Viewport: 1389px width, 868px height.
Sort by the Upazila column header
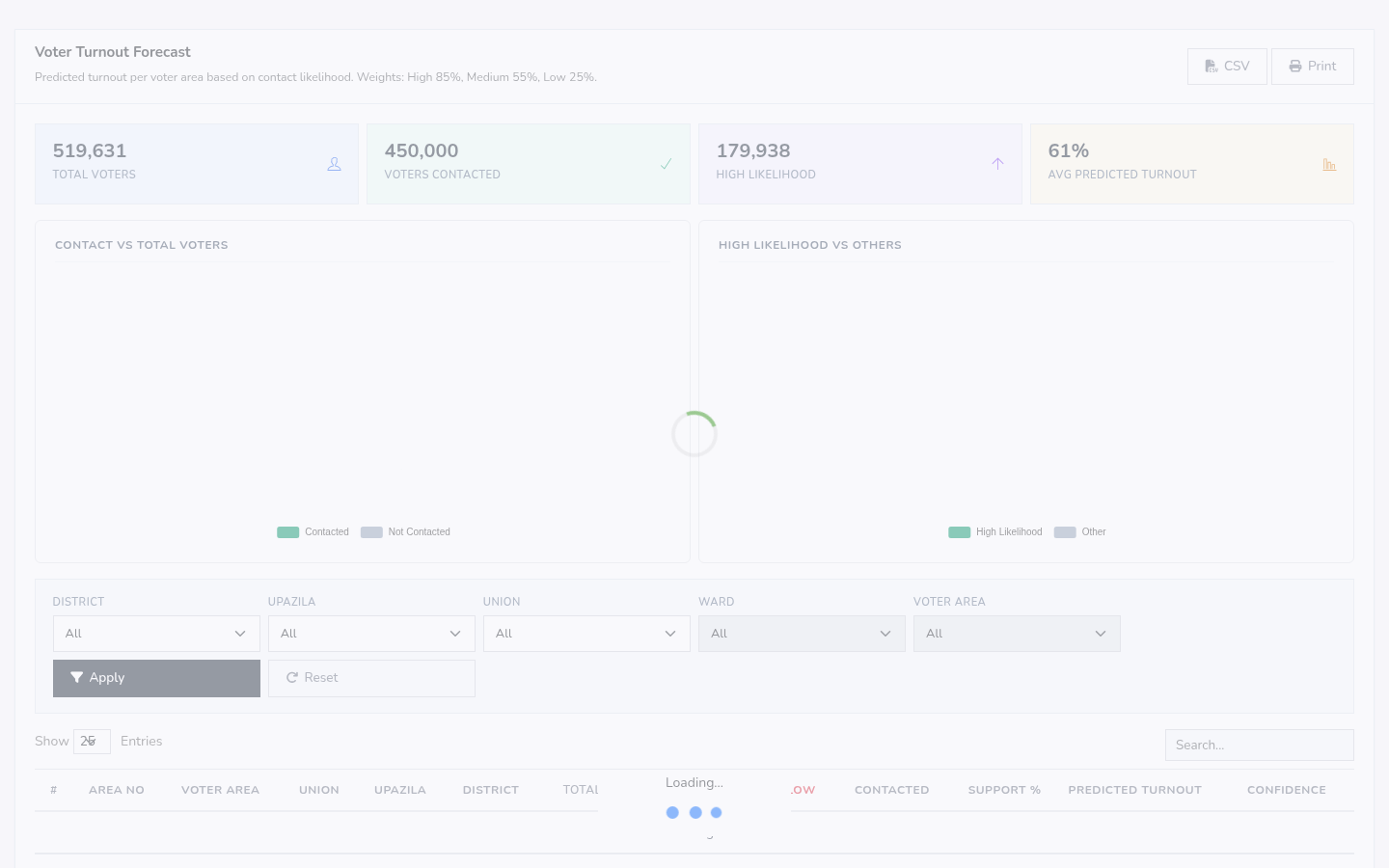pyautogui.click(x=400, y=790)
